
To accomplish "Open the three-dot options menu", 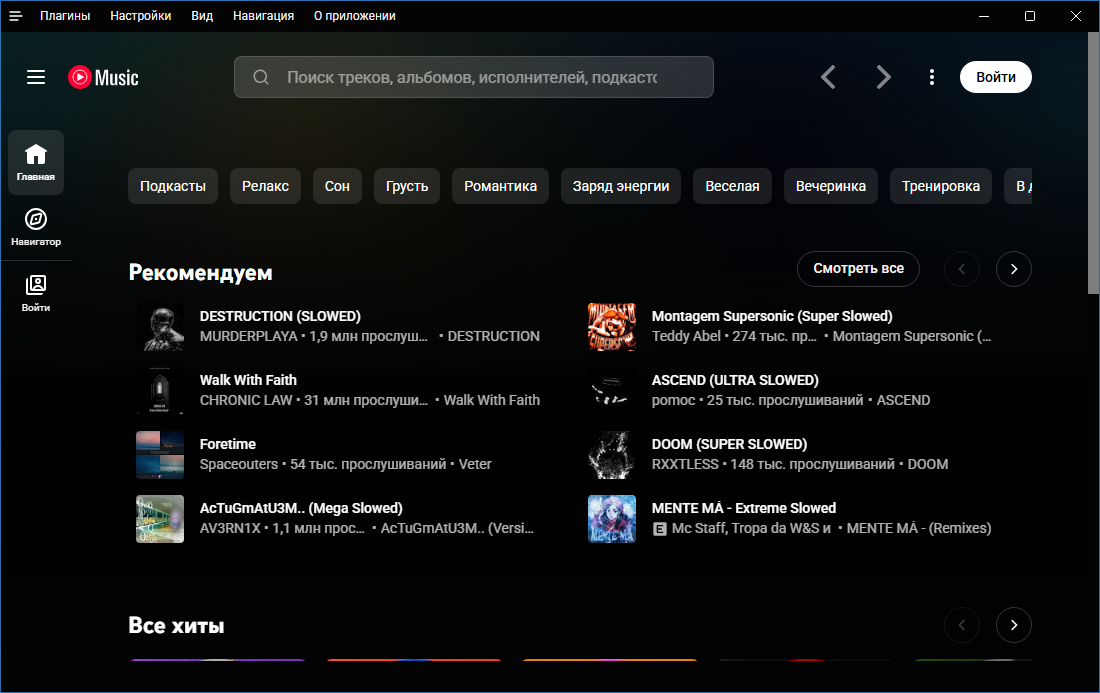I will tap(931, 77).
